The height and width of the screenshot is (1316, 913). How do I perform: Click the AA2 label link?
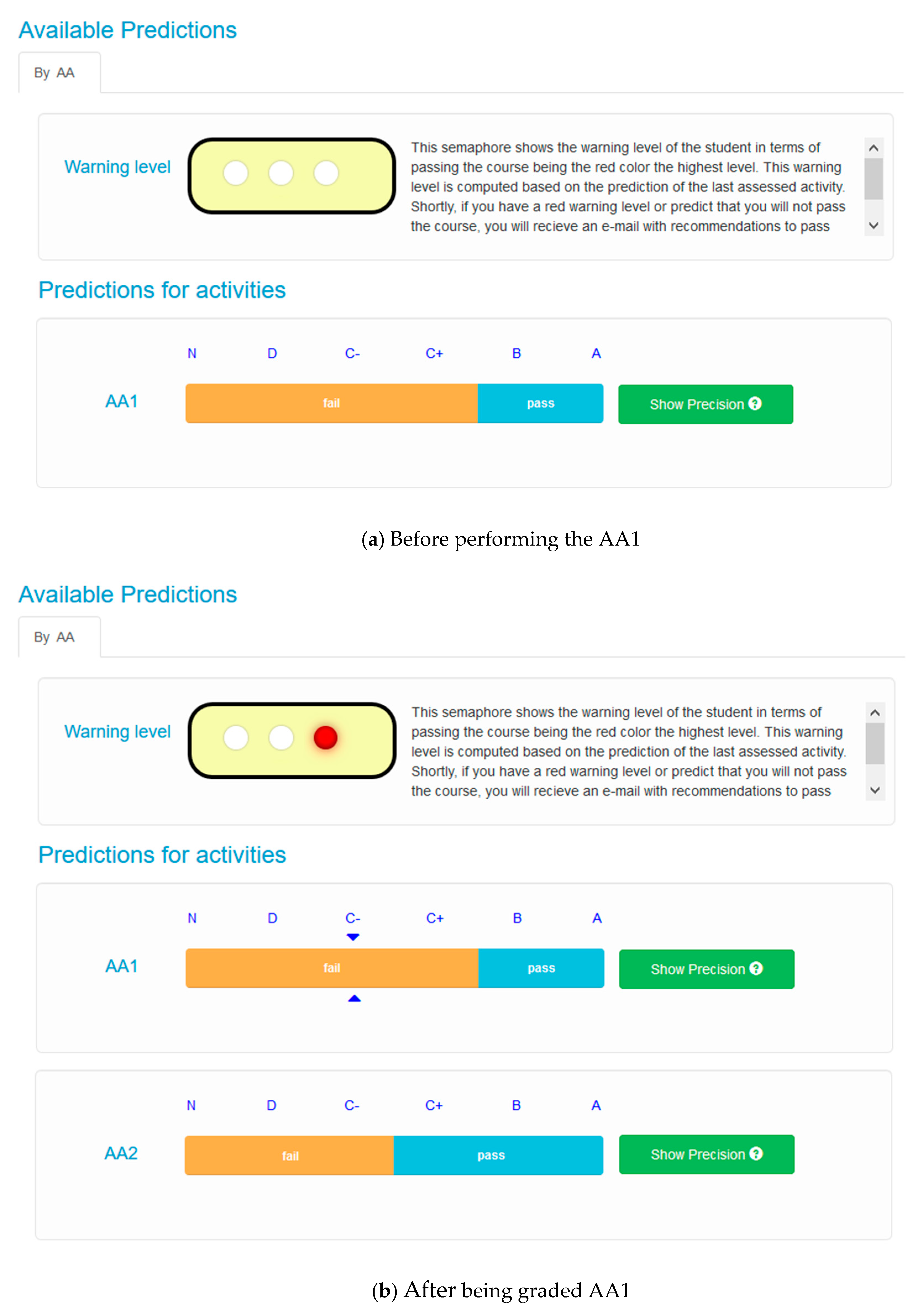(121, 1153)
